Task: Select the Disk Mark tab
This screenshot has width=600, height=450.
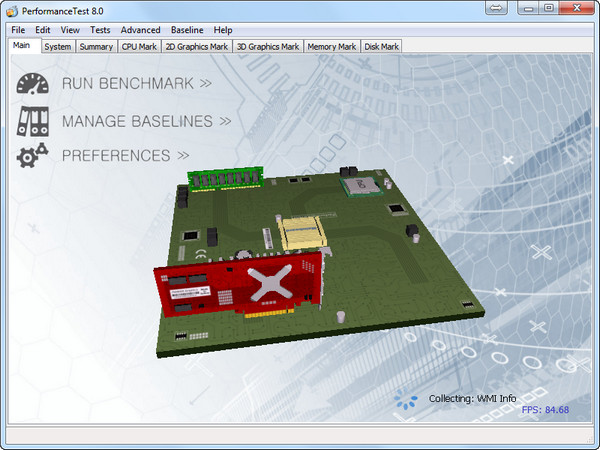Action: click(381, 46)
